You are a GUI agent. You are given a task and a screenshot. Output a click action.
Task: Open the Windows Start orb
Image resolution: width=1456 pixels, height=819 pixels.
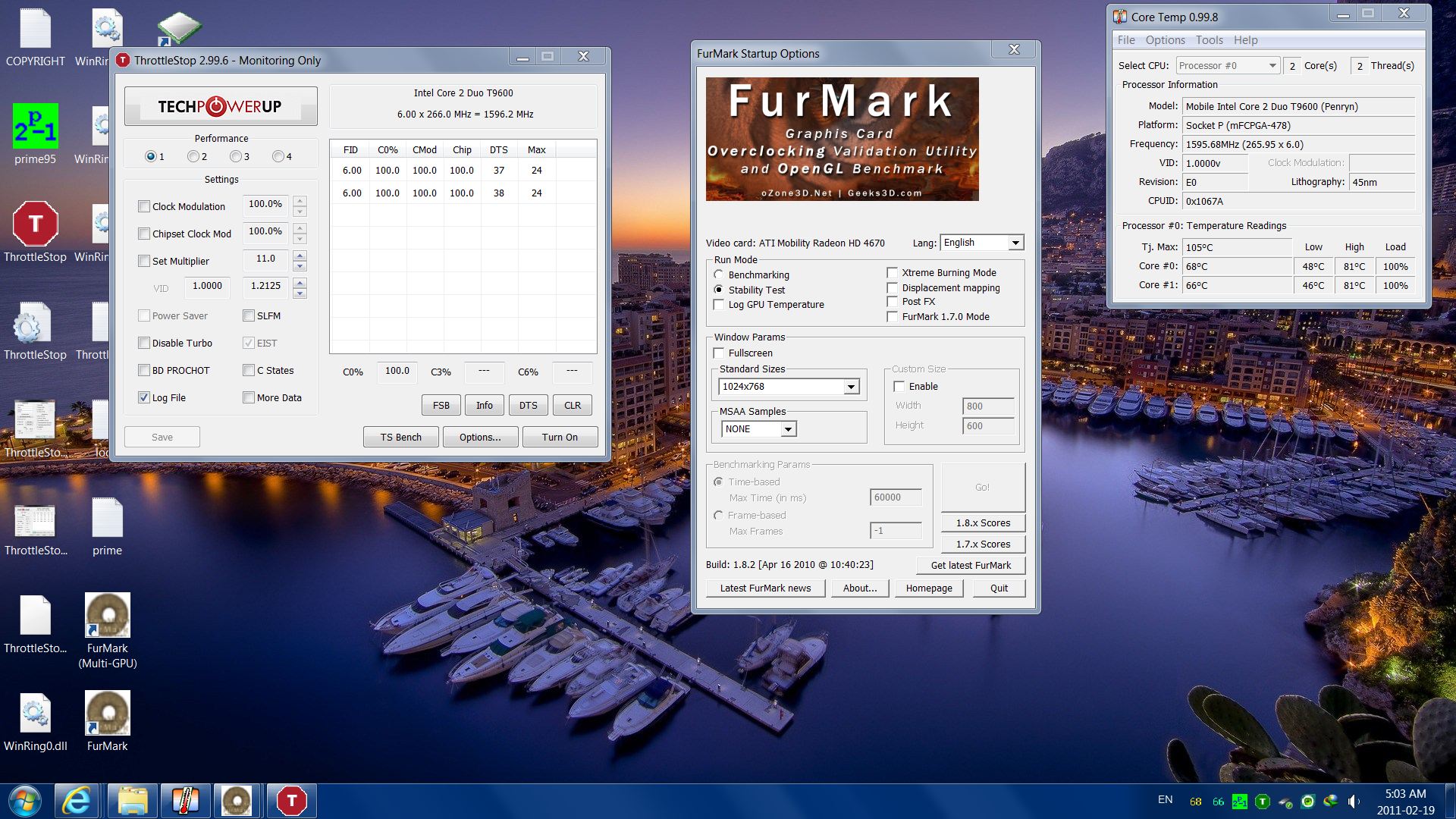(x=25, y=801)
